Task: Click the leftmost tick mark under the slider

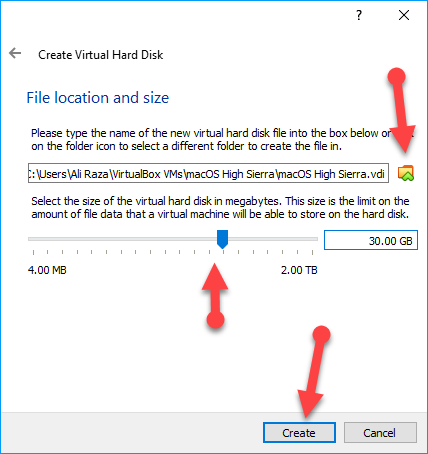Action: click(x=33, y=252)
